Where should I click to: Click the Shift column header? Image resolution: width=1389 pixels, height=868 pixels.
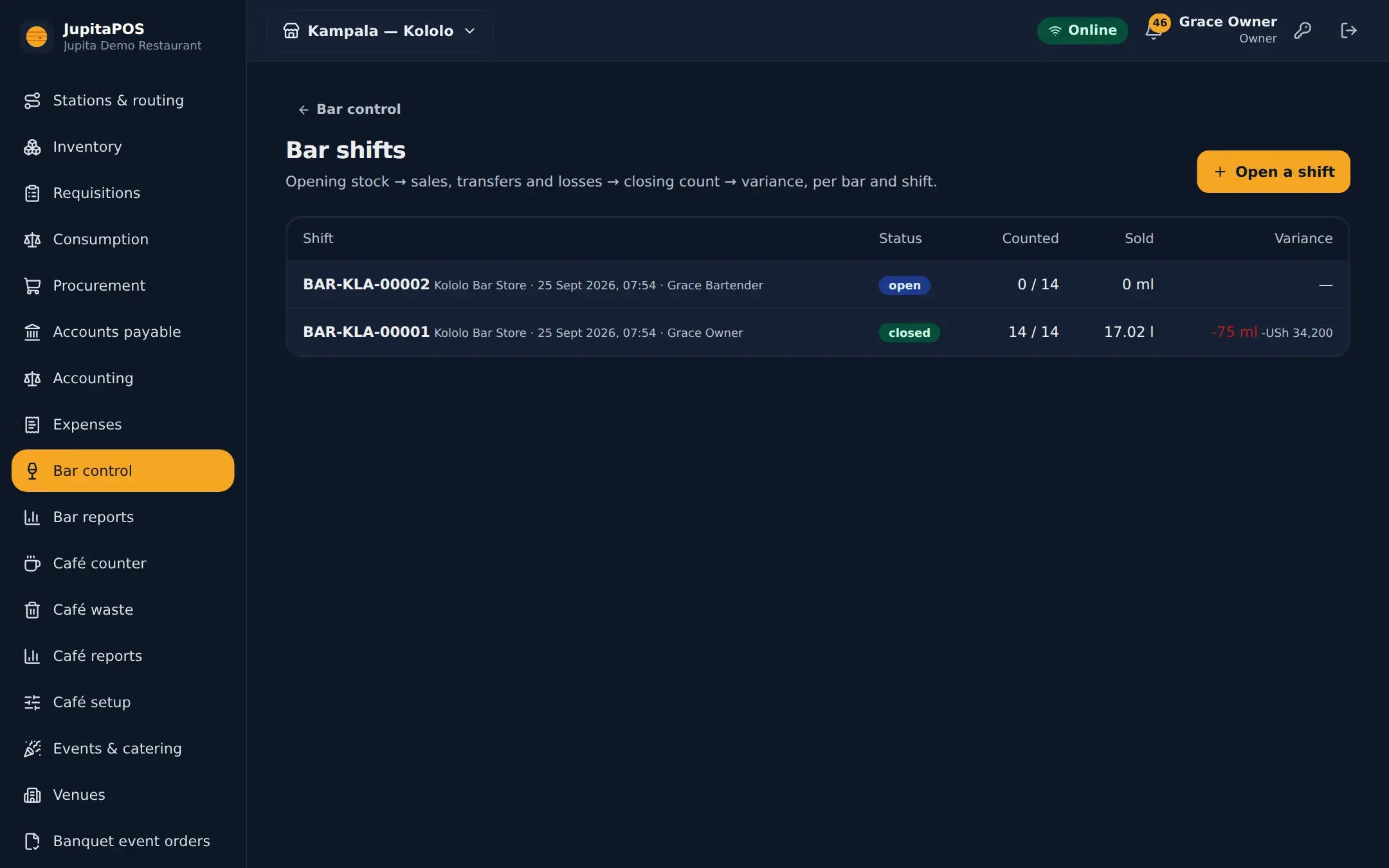click(318, 239)
